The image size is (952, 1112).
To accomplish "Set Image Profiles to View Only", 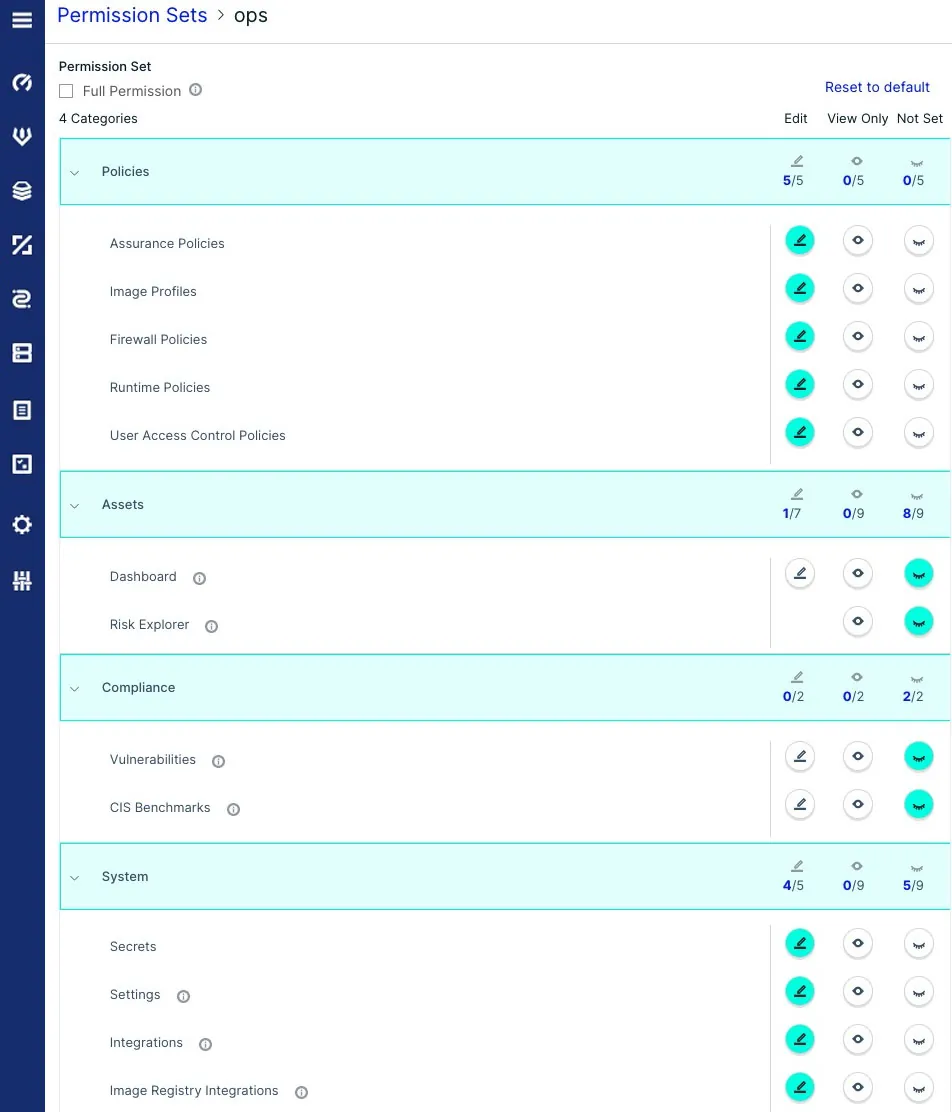I will point(858,289).
